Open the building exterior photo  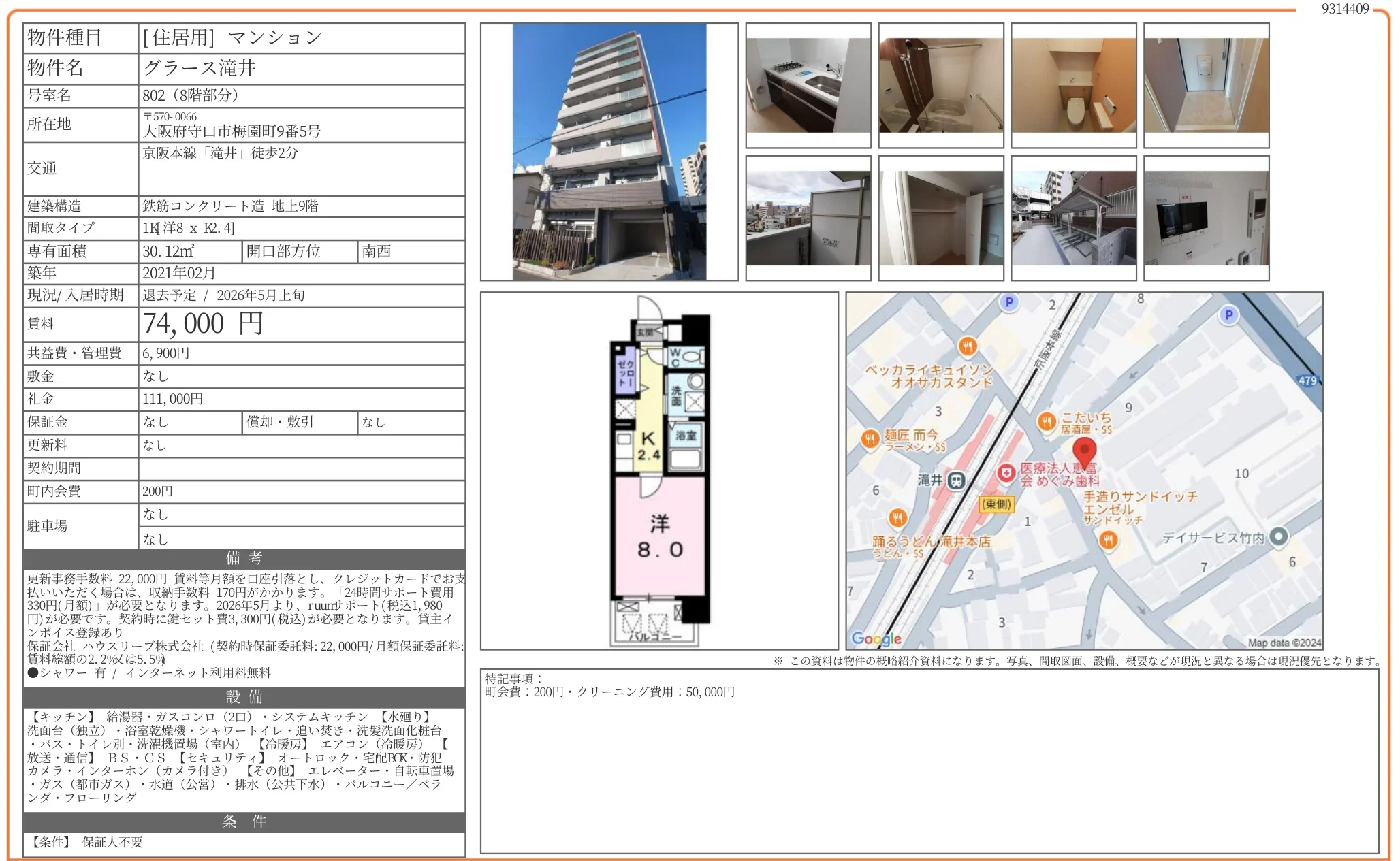click(x=609, y=152)
